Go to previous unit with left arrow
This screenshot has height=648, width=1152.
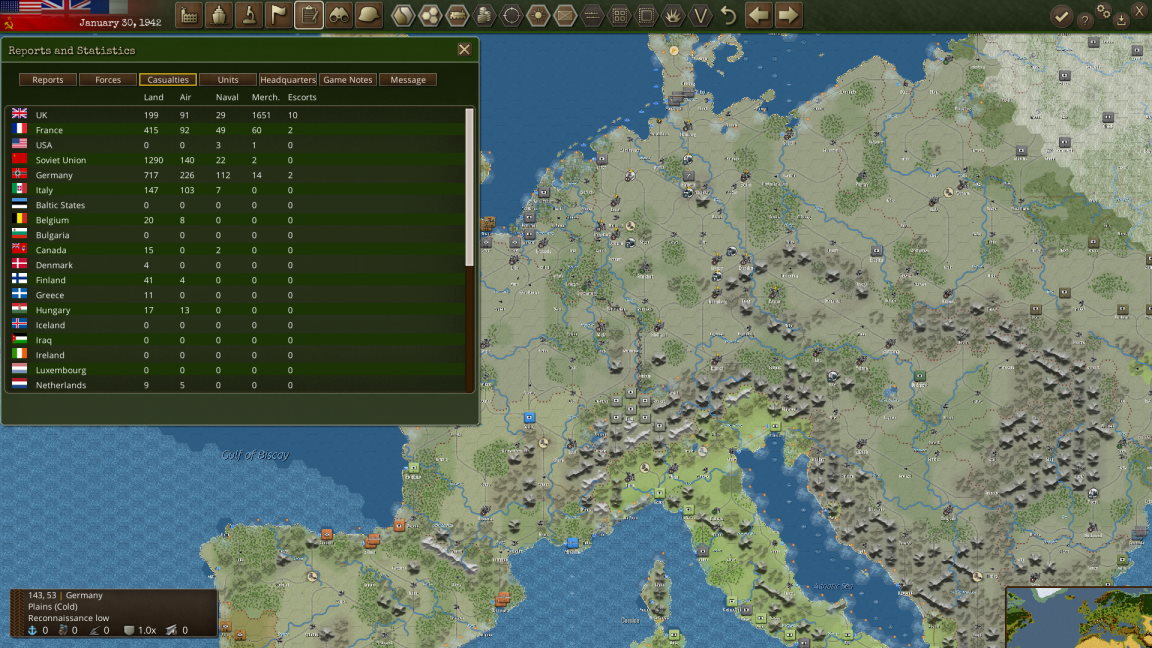click(x=758, y=15)
